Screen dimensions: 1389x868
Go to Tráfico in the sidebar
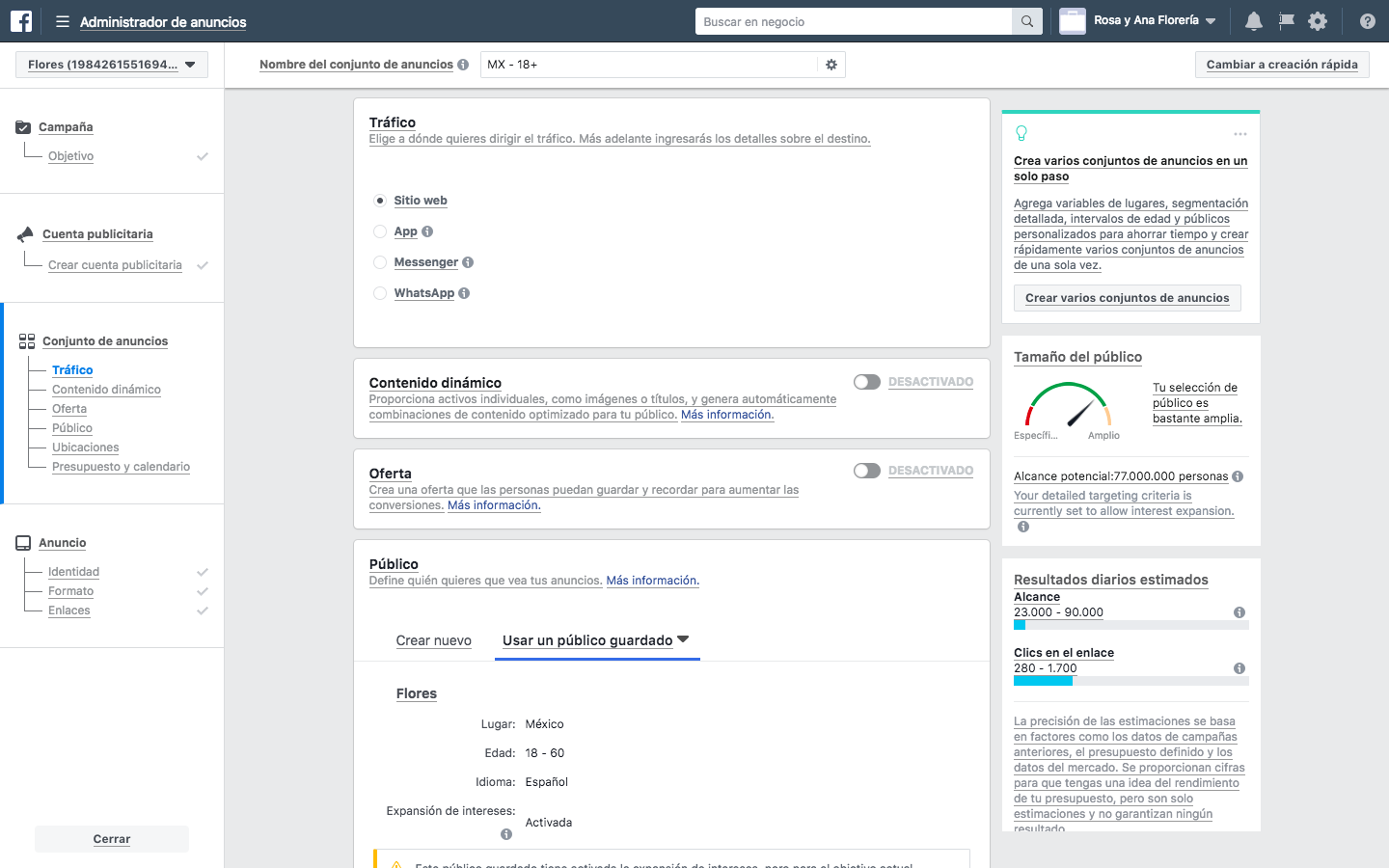[72, 370]
